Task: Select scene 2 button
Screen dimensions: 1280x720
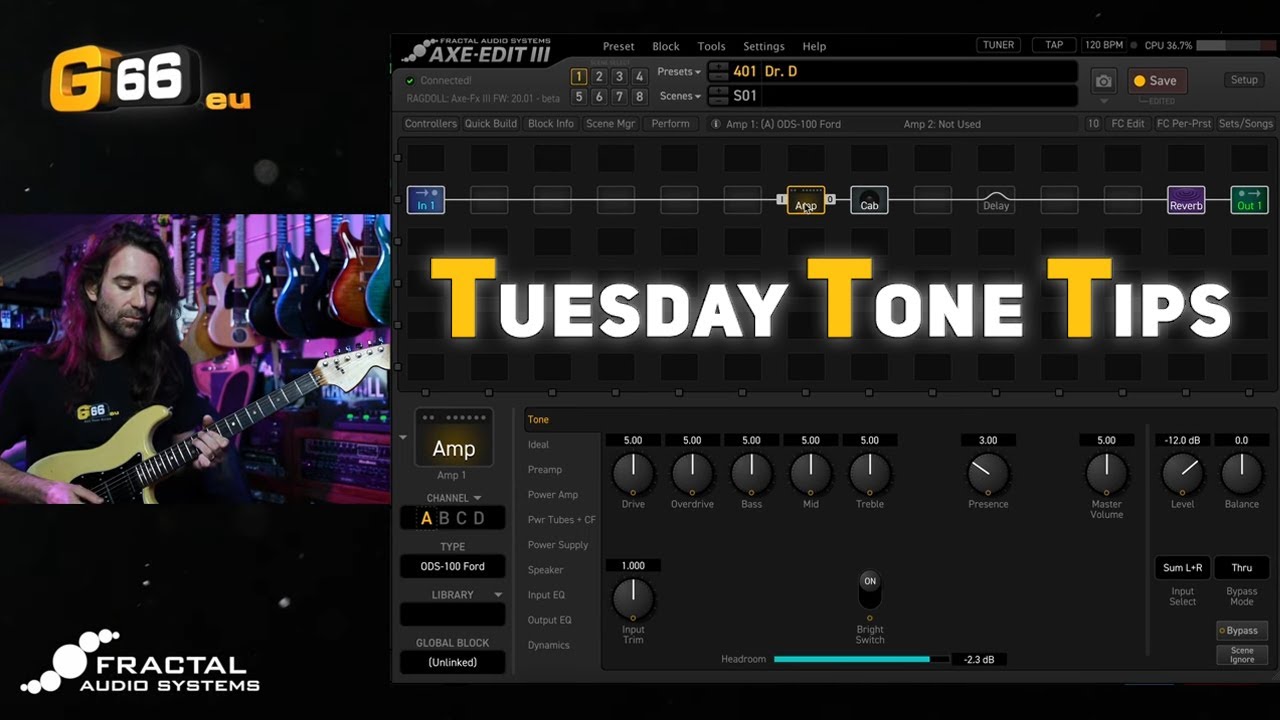Action: point(599,76)
